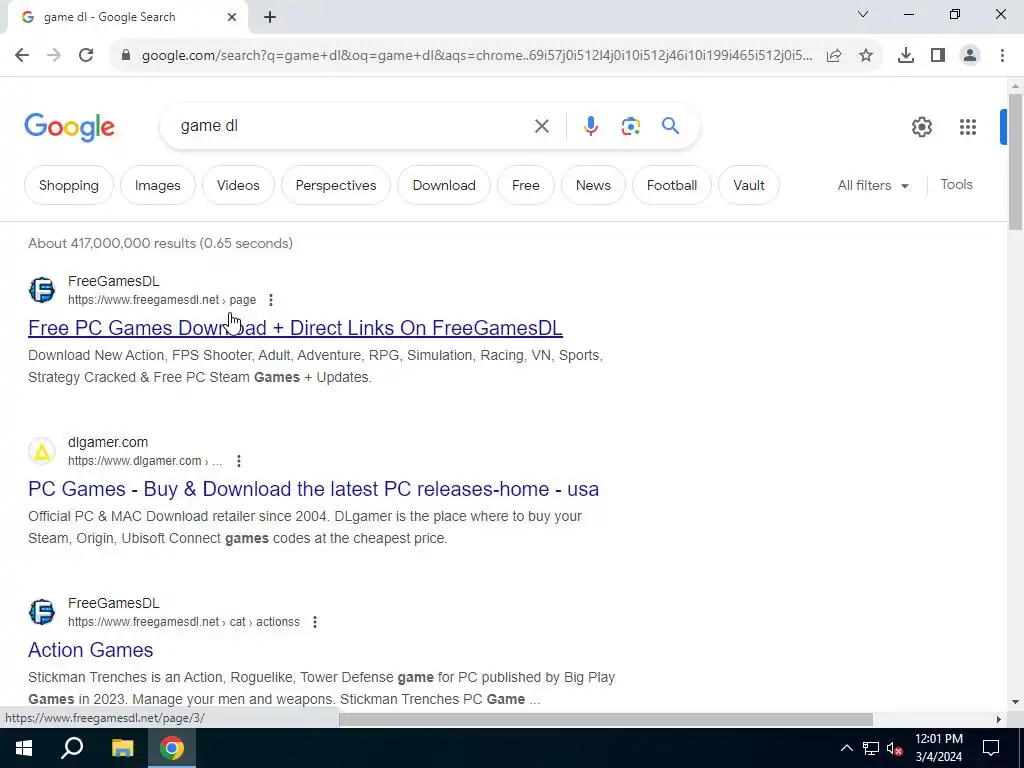
Task: Open the Google apps grid
Action: point(968,127)
